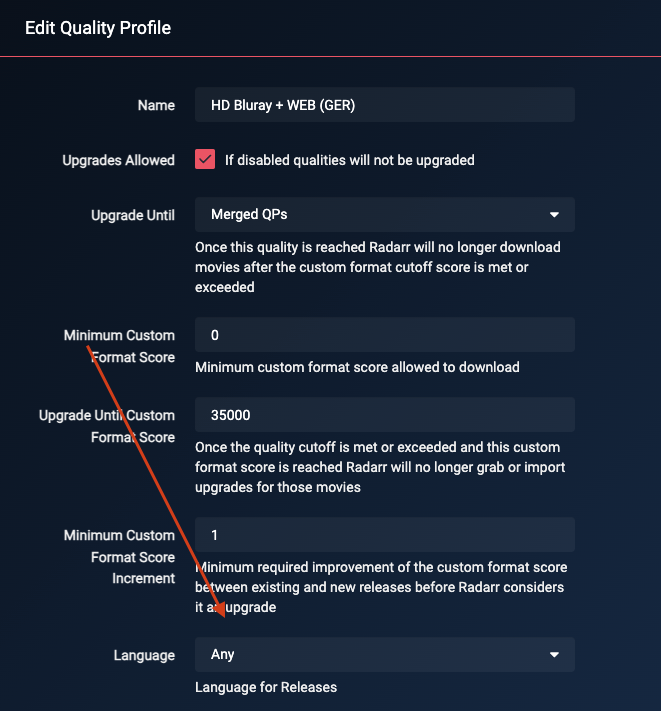Click the Upgrade Until Custom Format Score field showing 35000
Screen dimensions: 661x711
point(385,415)
